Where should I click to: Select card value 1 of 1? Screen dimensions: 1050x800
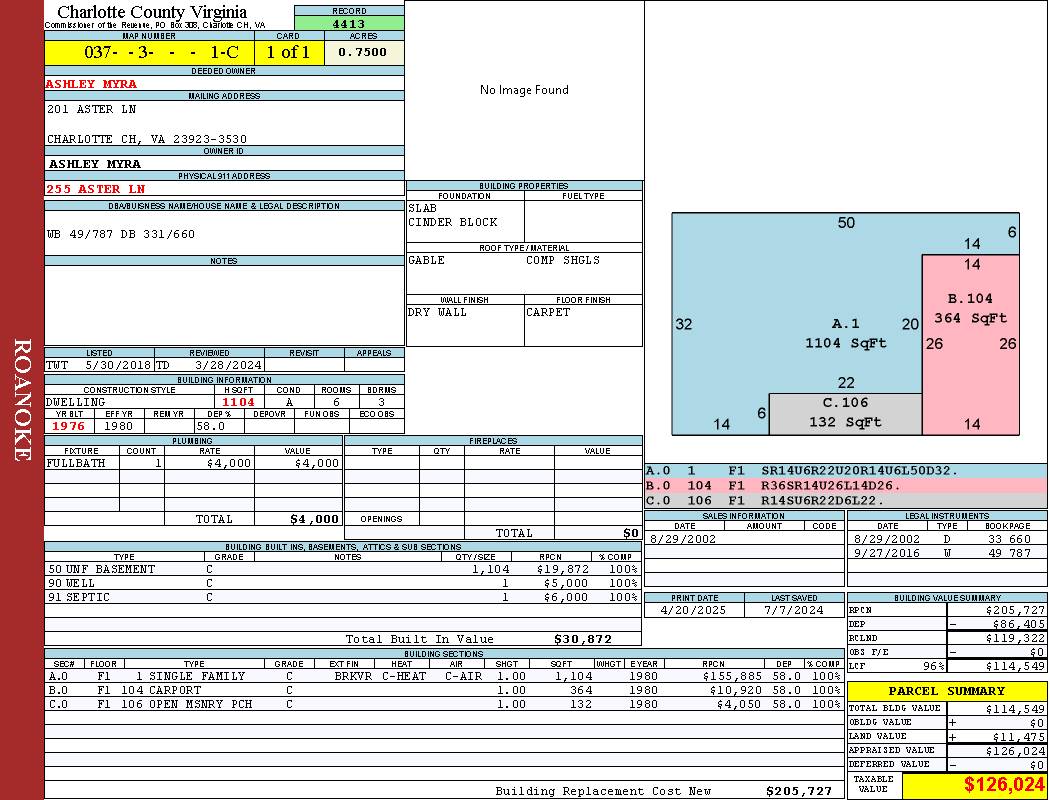(x=289, y=52)
